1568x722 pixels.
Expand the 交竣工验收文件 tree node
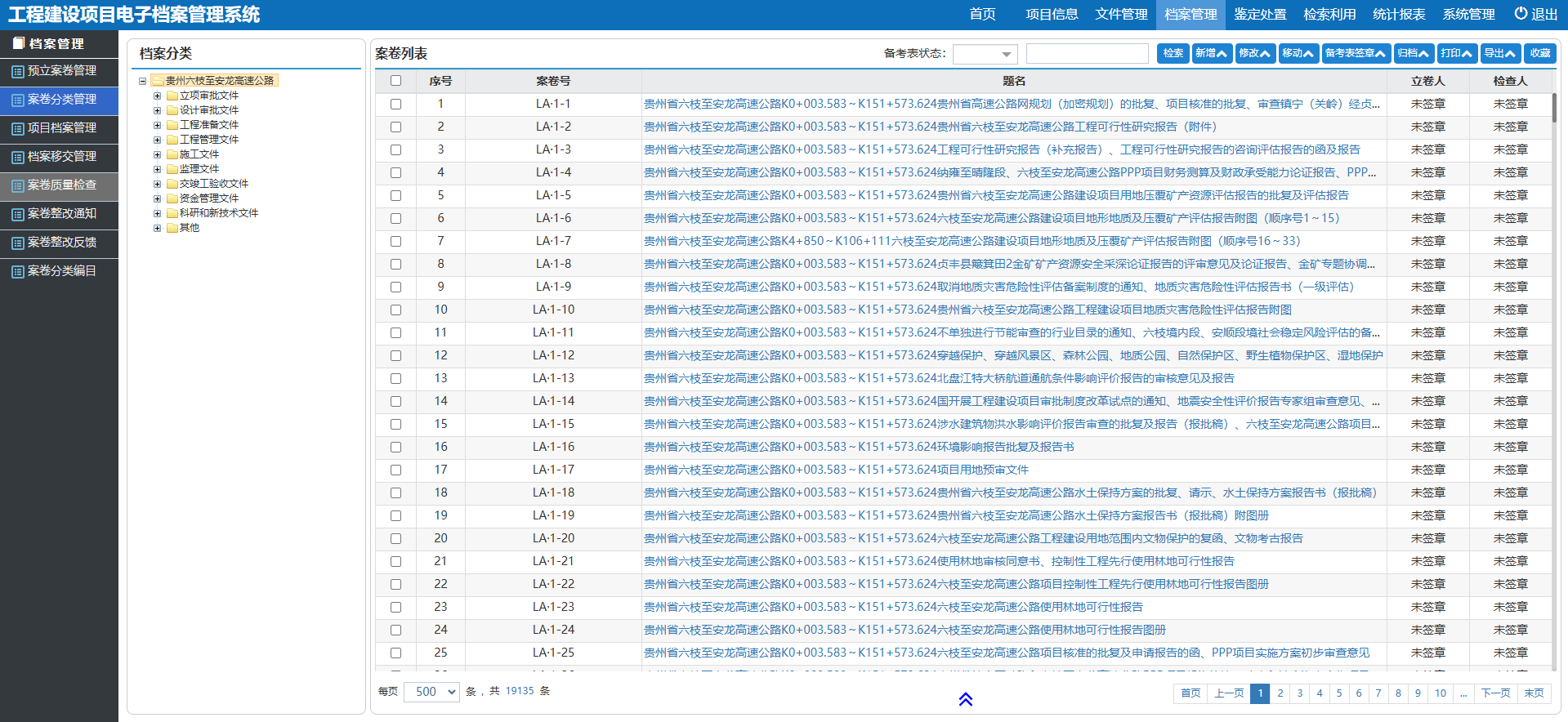[x=157, y=184]
